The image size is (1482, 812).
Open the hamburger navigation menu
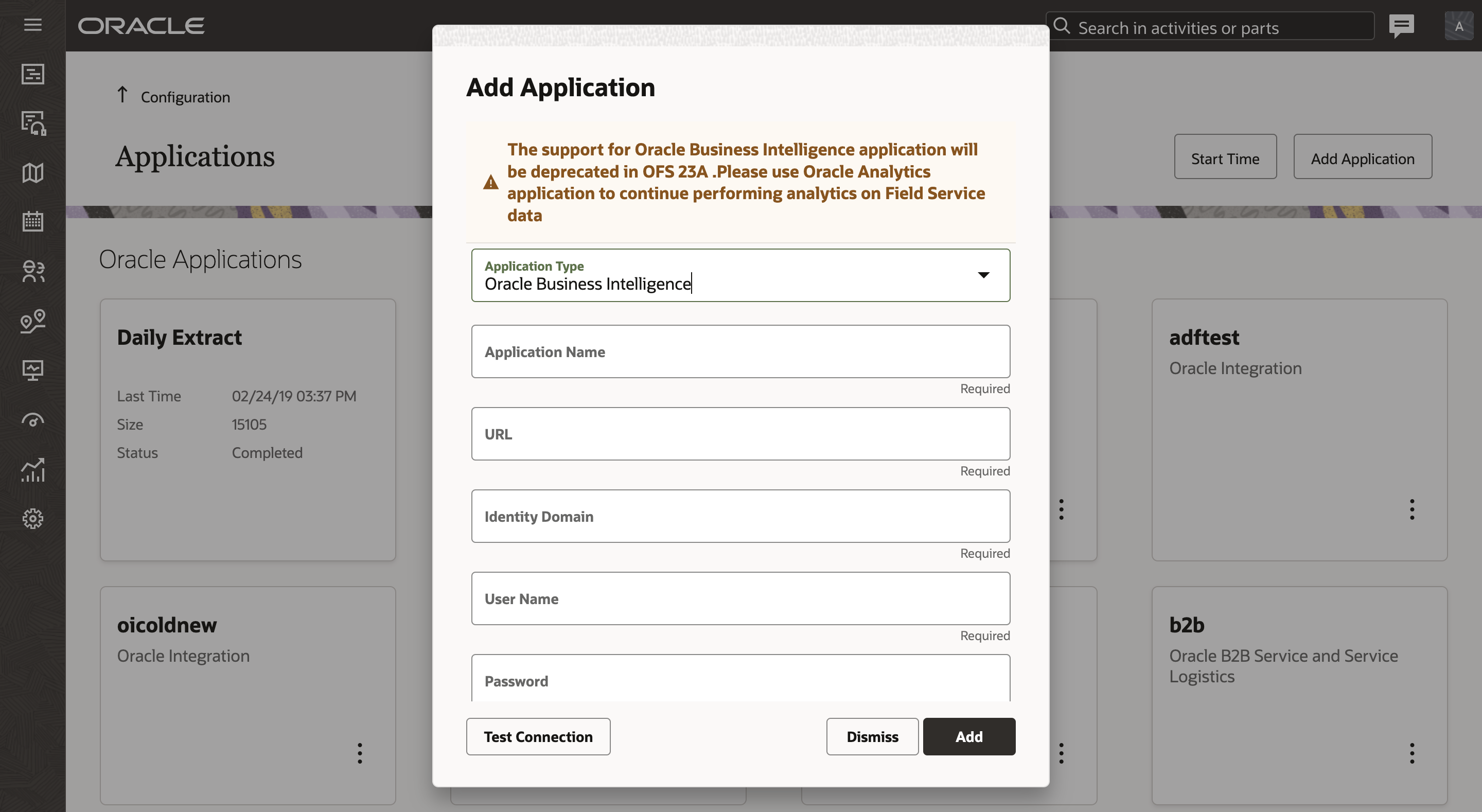click(x=33, y=25)
